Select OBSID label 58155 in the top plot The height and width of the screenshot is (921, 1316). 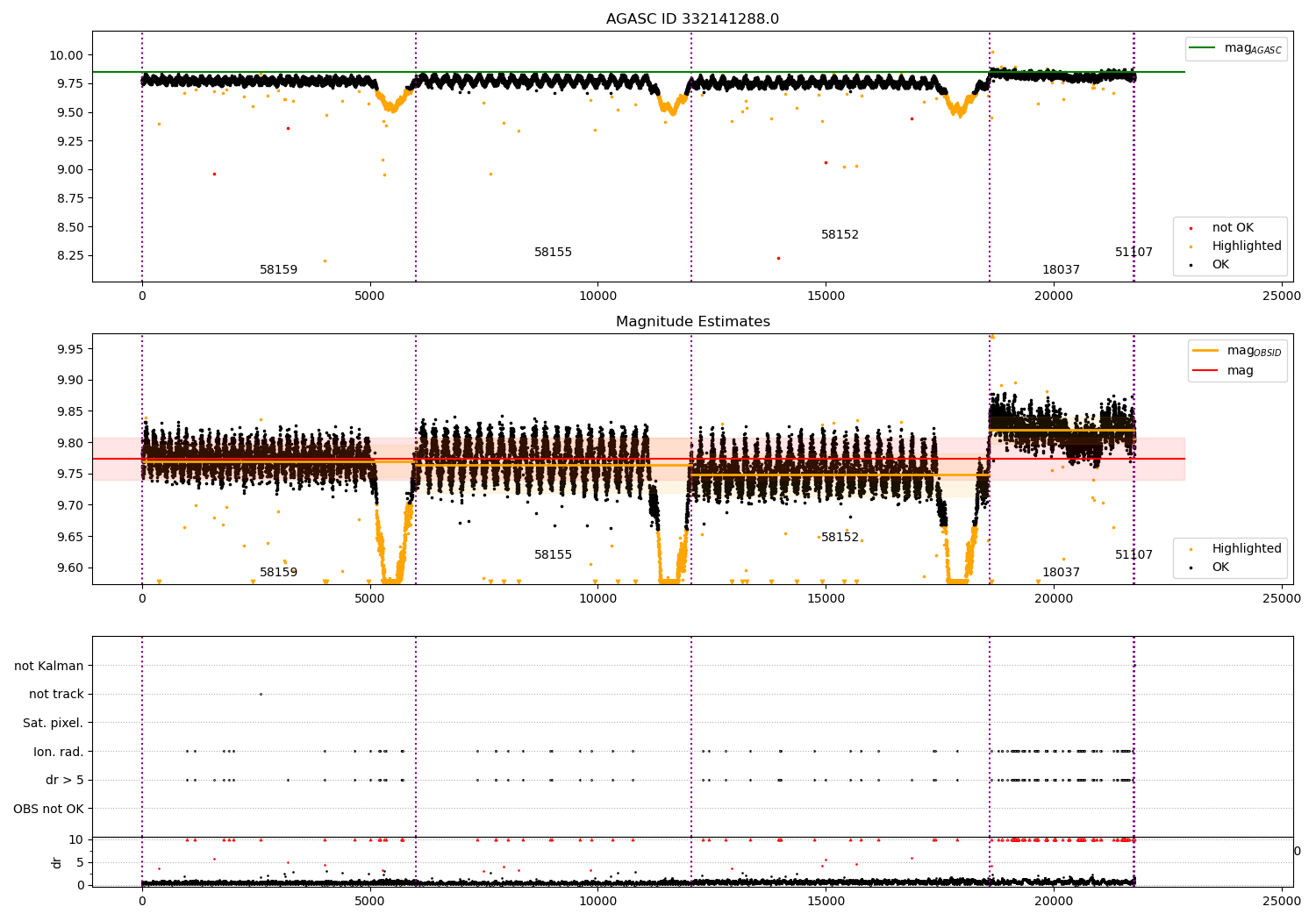[x=553, y=253]
